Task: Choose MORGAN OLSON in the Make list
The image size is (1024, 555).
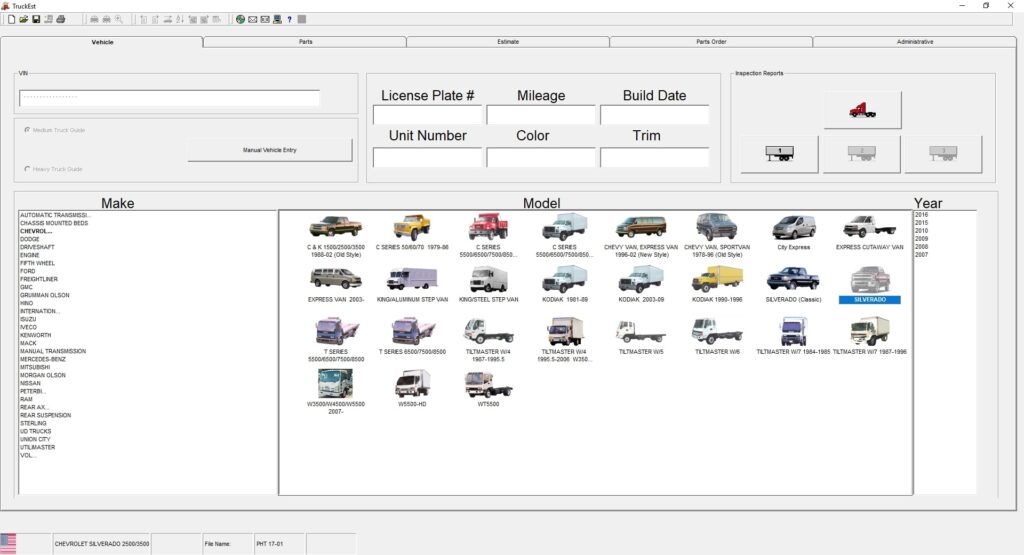Action: [x=42, y=375]
